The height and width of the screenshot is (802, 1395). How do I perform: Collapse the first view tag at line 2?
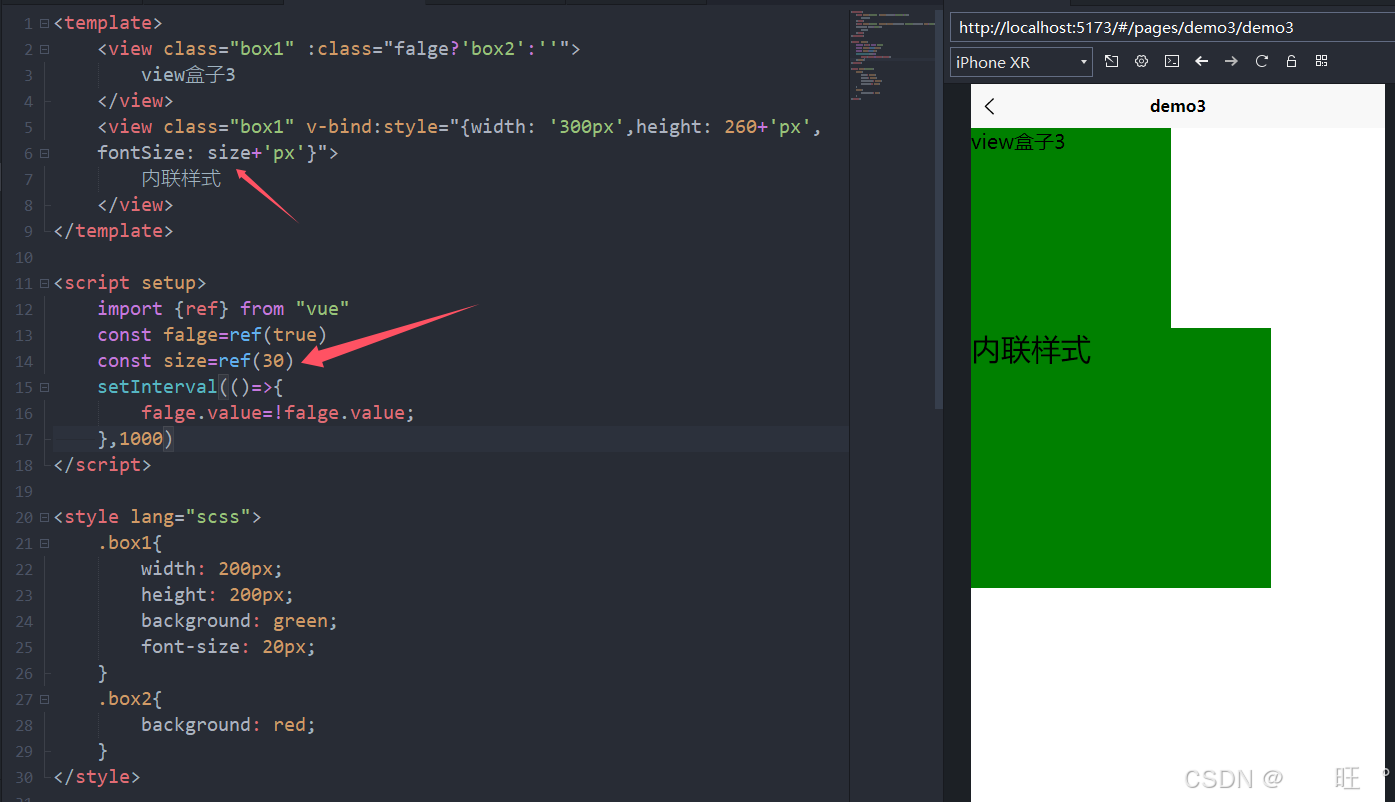tap(44, 49)
